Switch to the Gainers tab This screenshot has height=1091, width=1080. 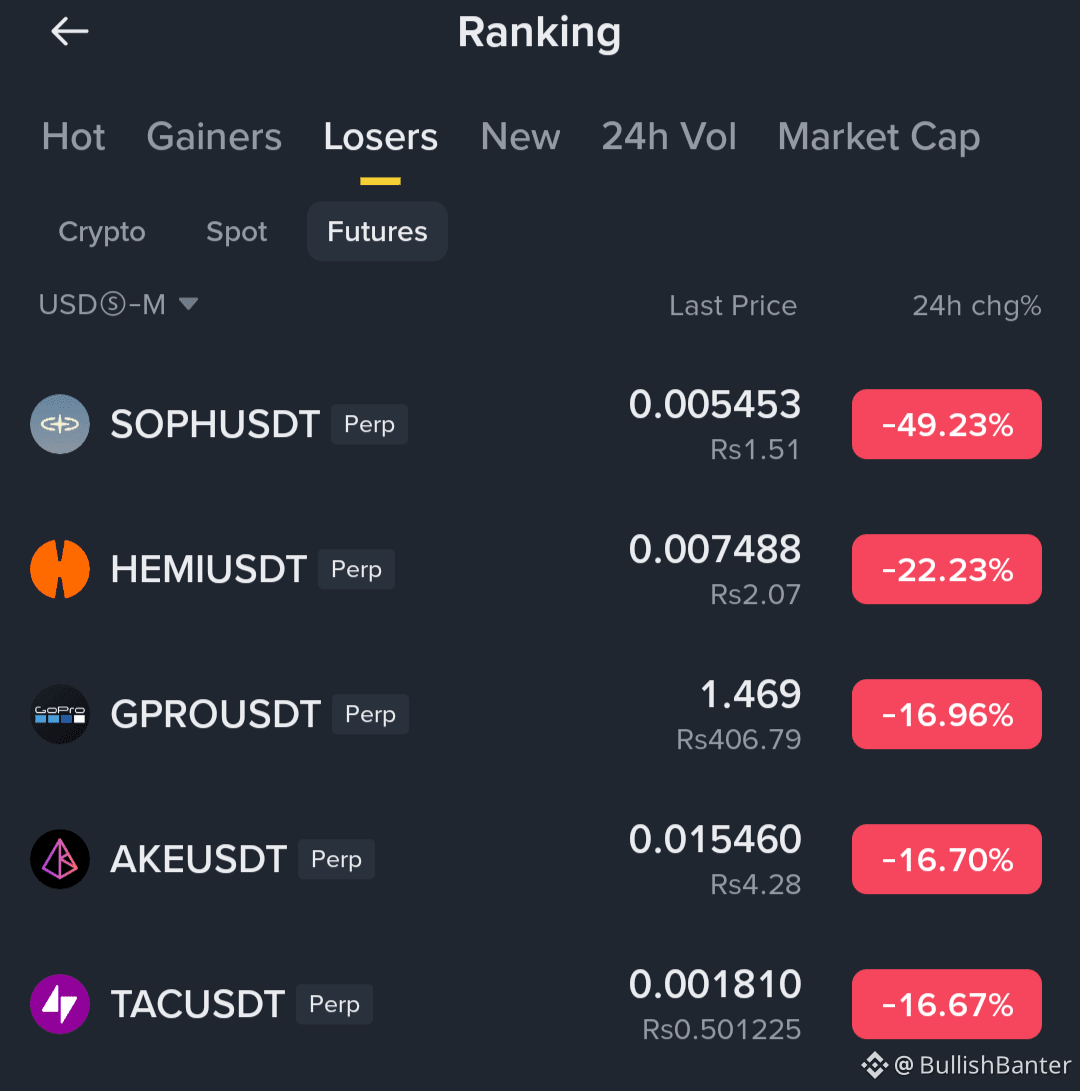214,136
